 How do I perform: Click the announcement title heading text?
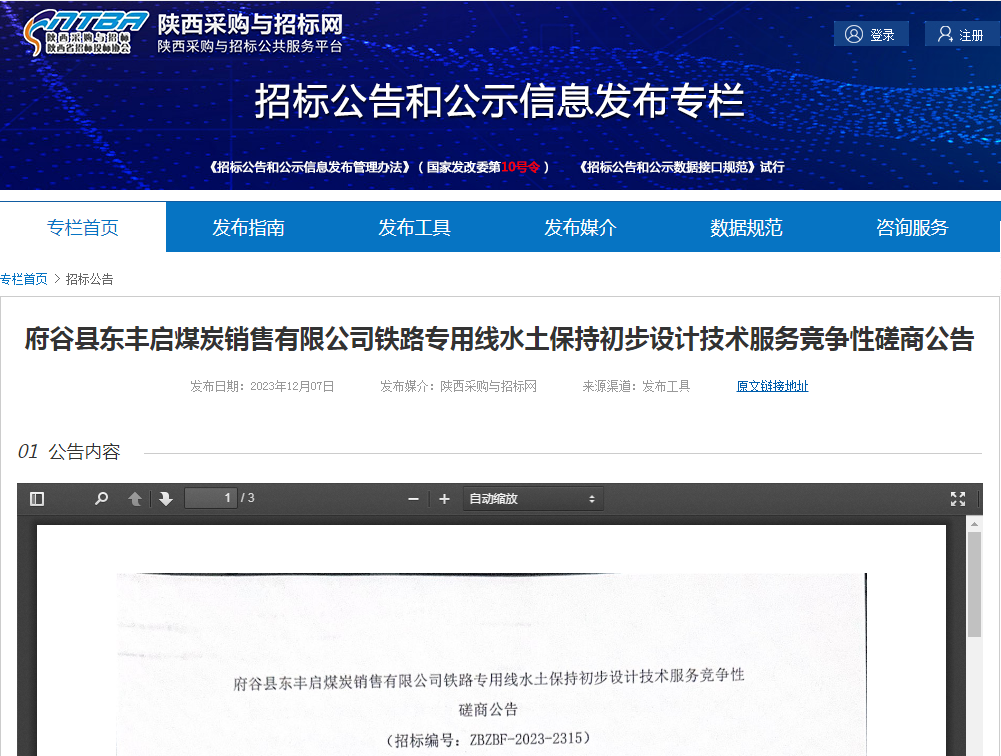[499, 338]
